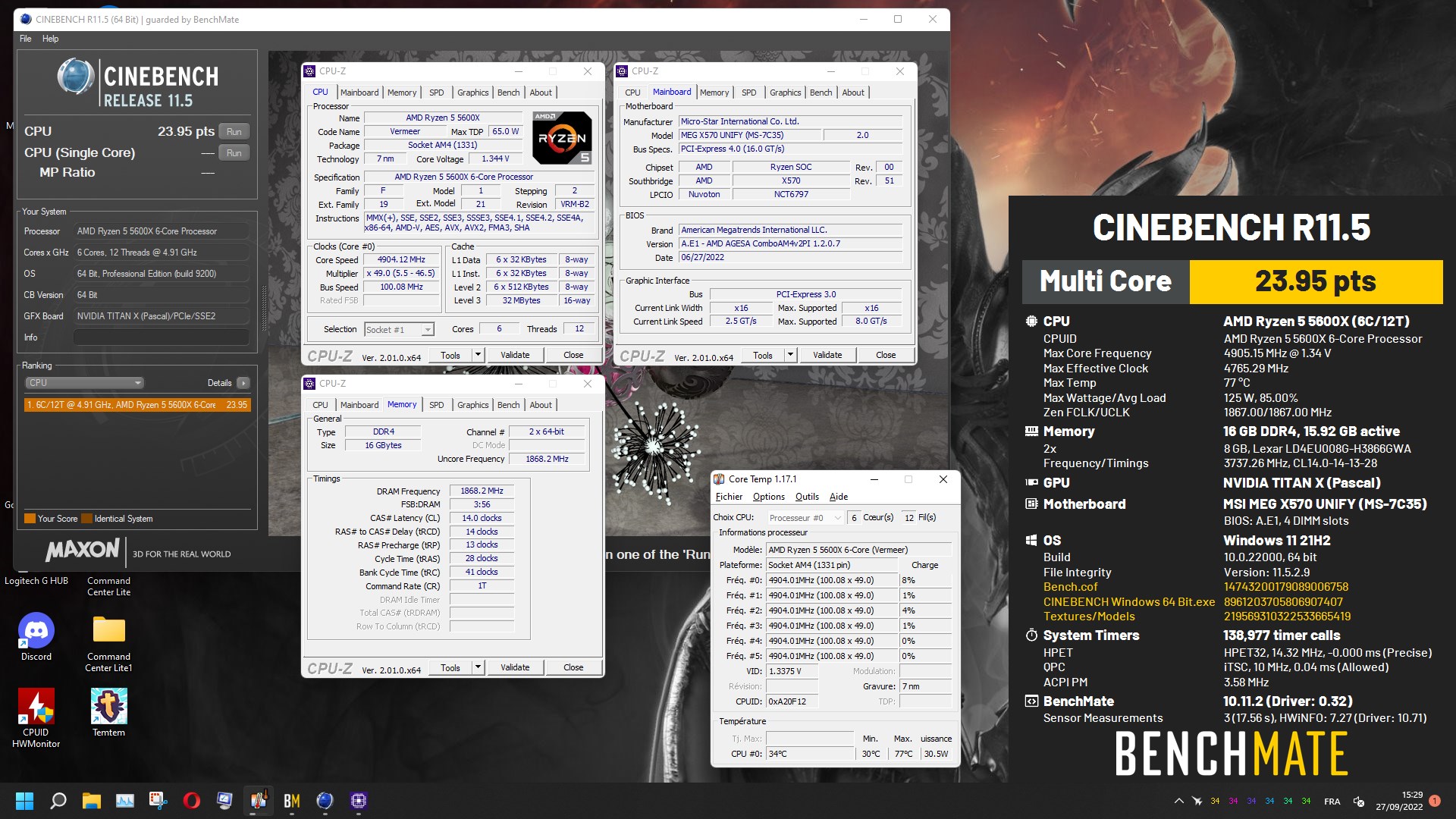Open Core Temp Aide menu
Screen dimensions: 1456x819
pyautogui.click(x=838, y=497)
